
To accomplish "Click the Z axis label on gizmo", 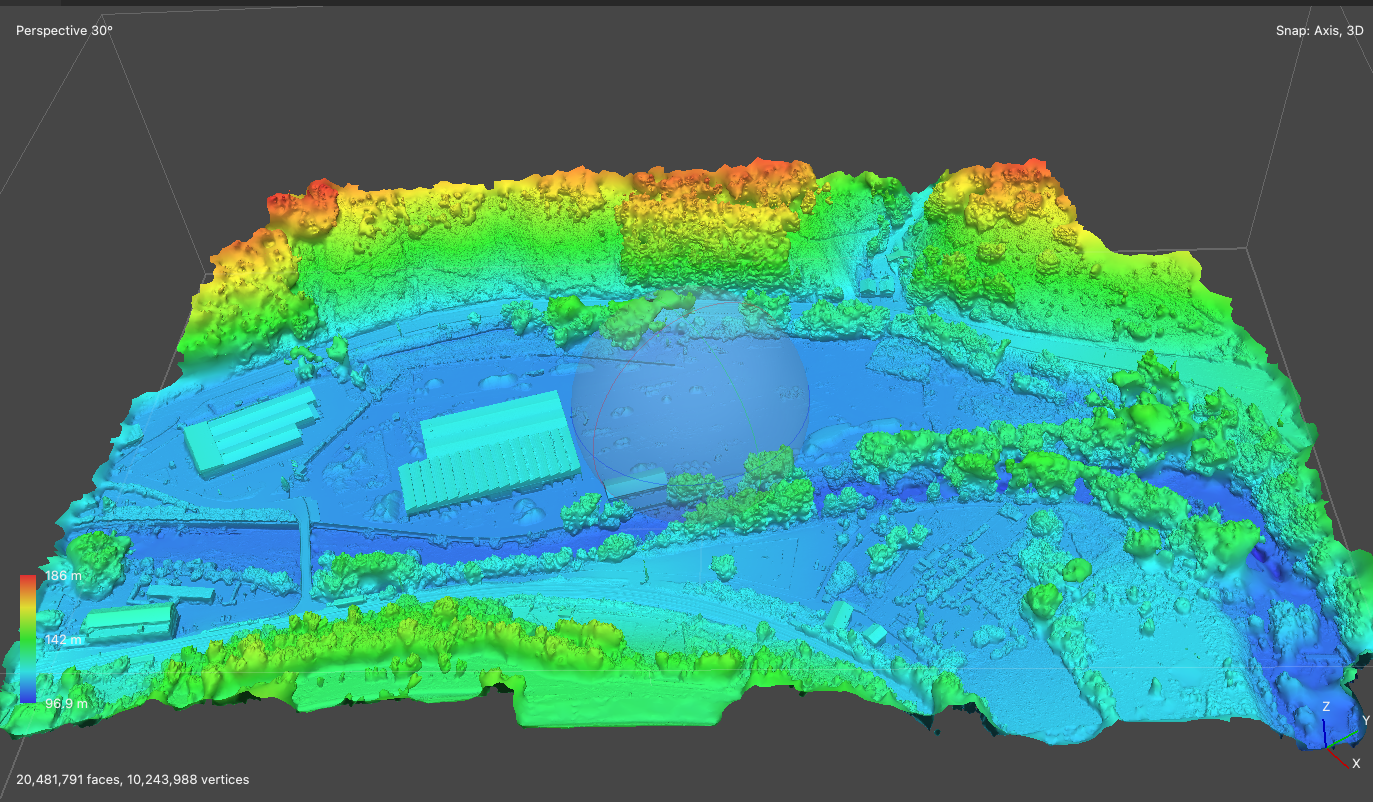I will (1326, 706).
